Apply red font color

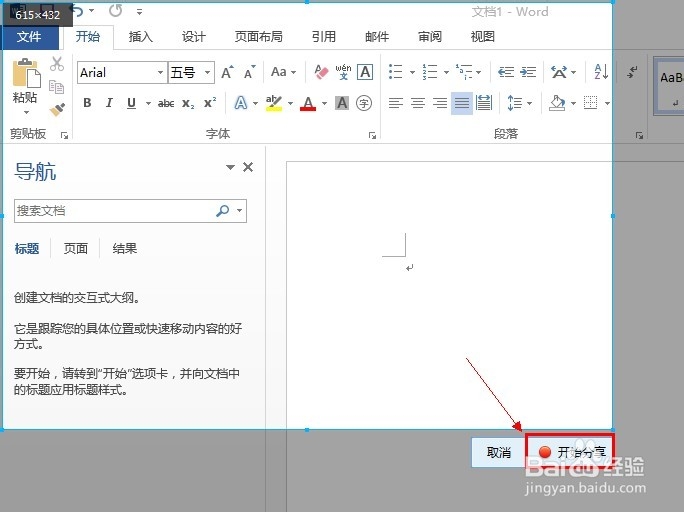[x=308, y=103]
